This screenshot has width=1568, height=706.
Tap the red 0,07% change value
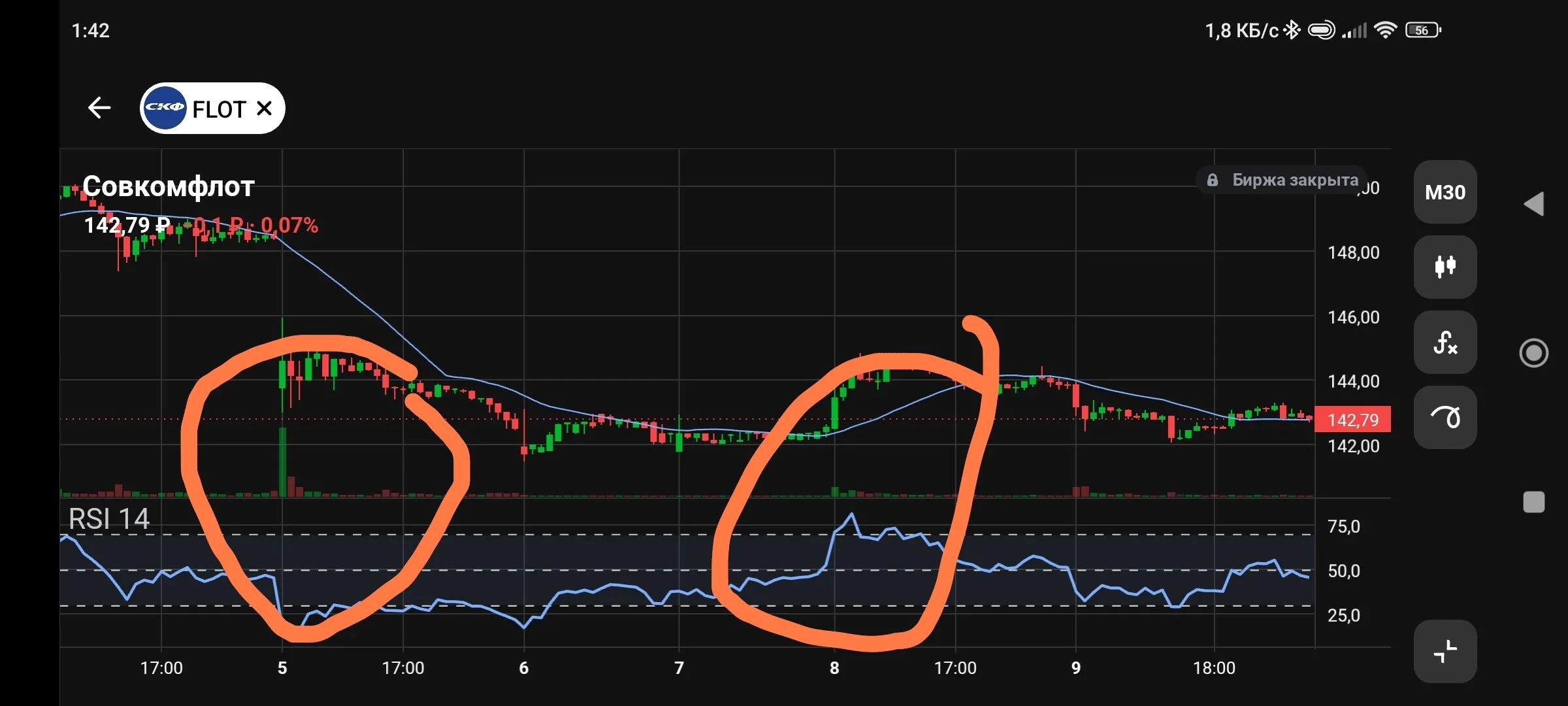tap(289, 226)
